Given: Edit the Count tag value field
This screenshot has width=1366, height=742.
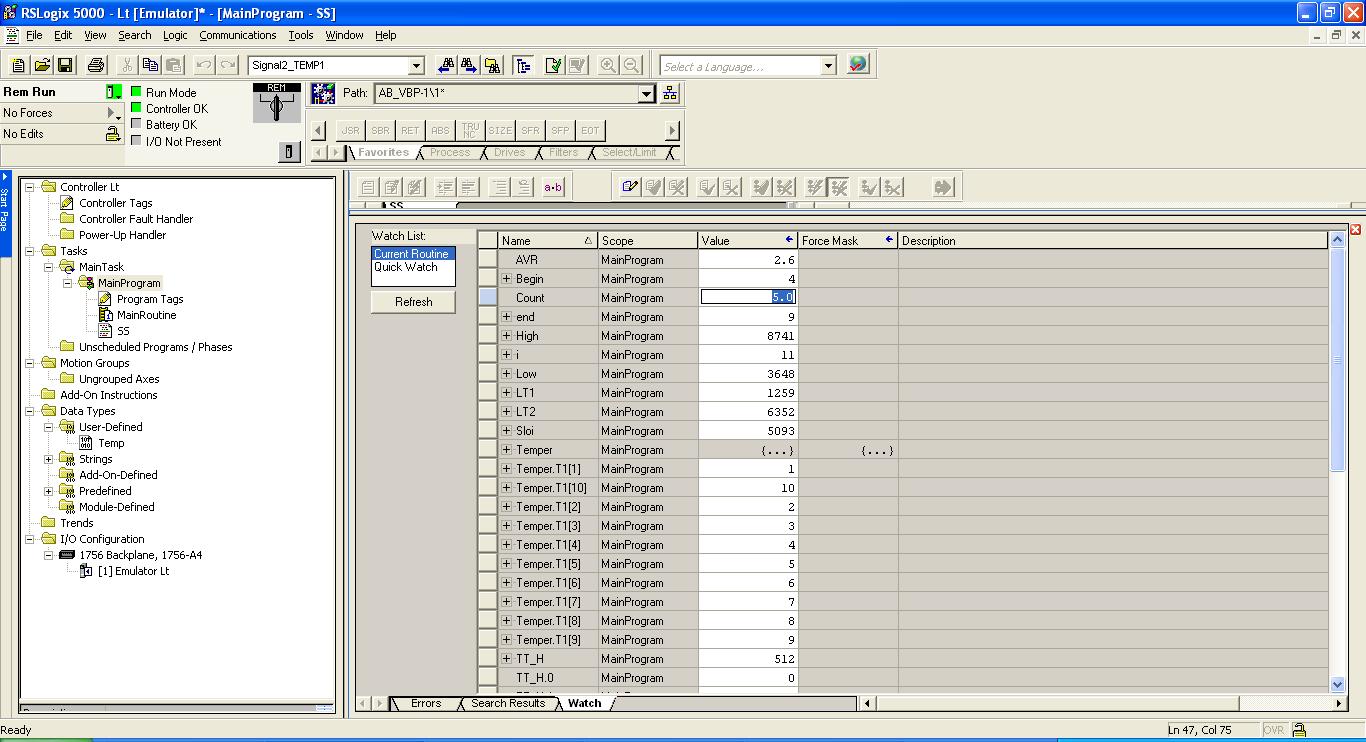Looking at the screenshot, I should coord(748,298).
